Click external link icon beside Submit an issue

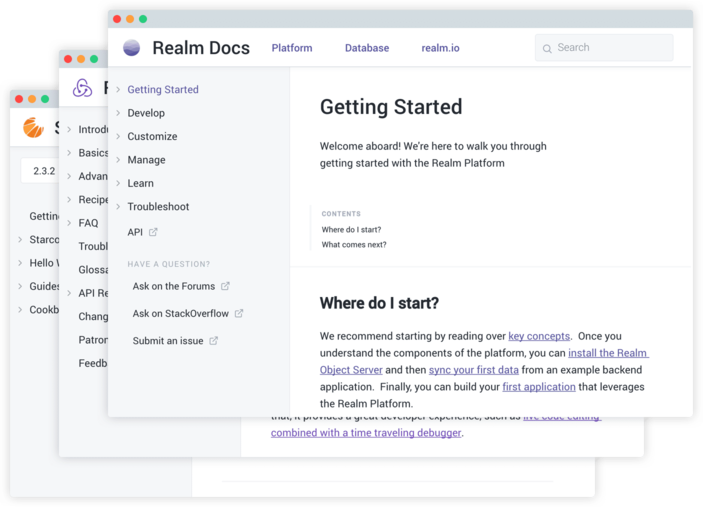pyautogui.click(x=214, y=341)
